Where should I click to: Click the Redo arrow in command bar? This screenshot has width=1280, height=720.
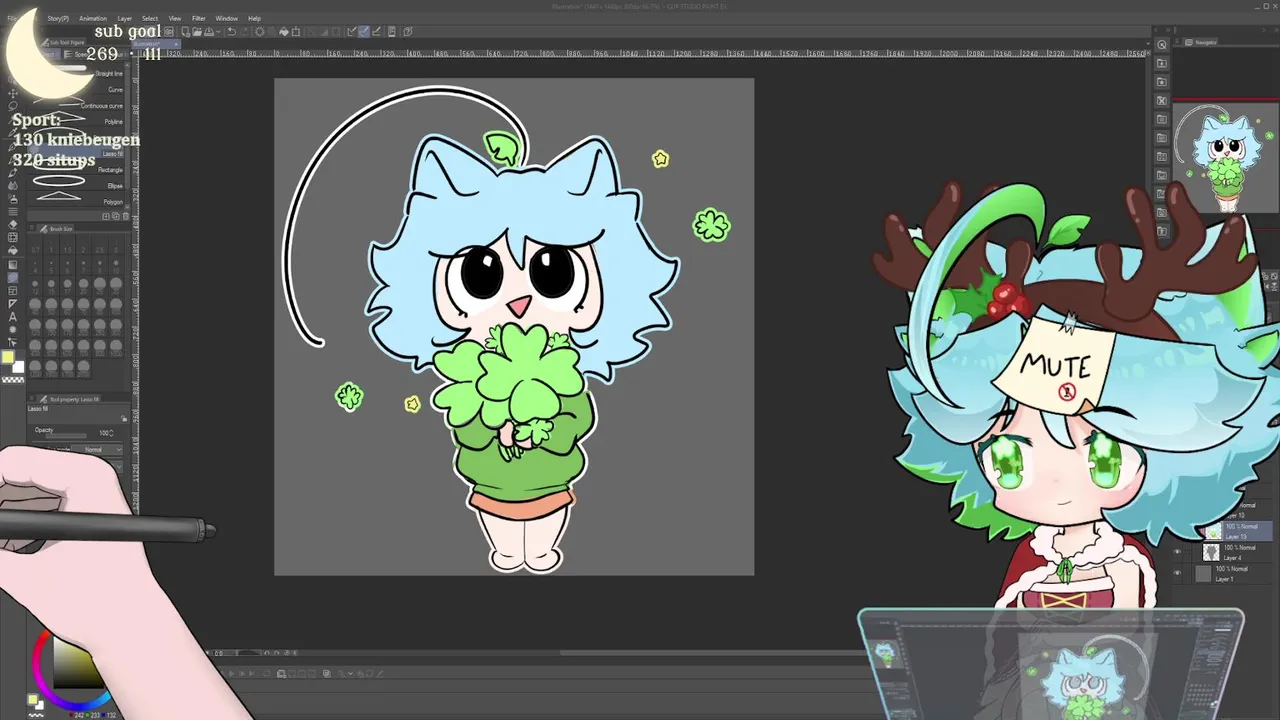pos(245,31)
